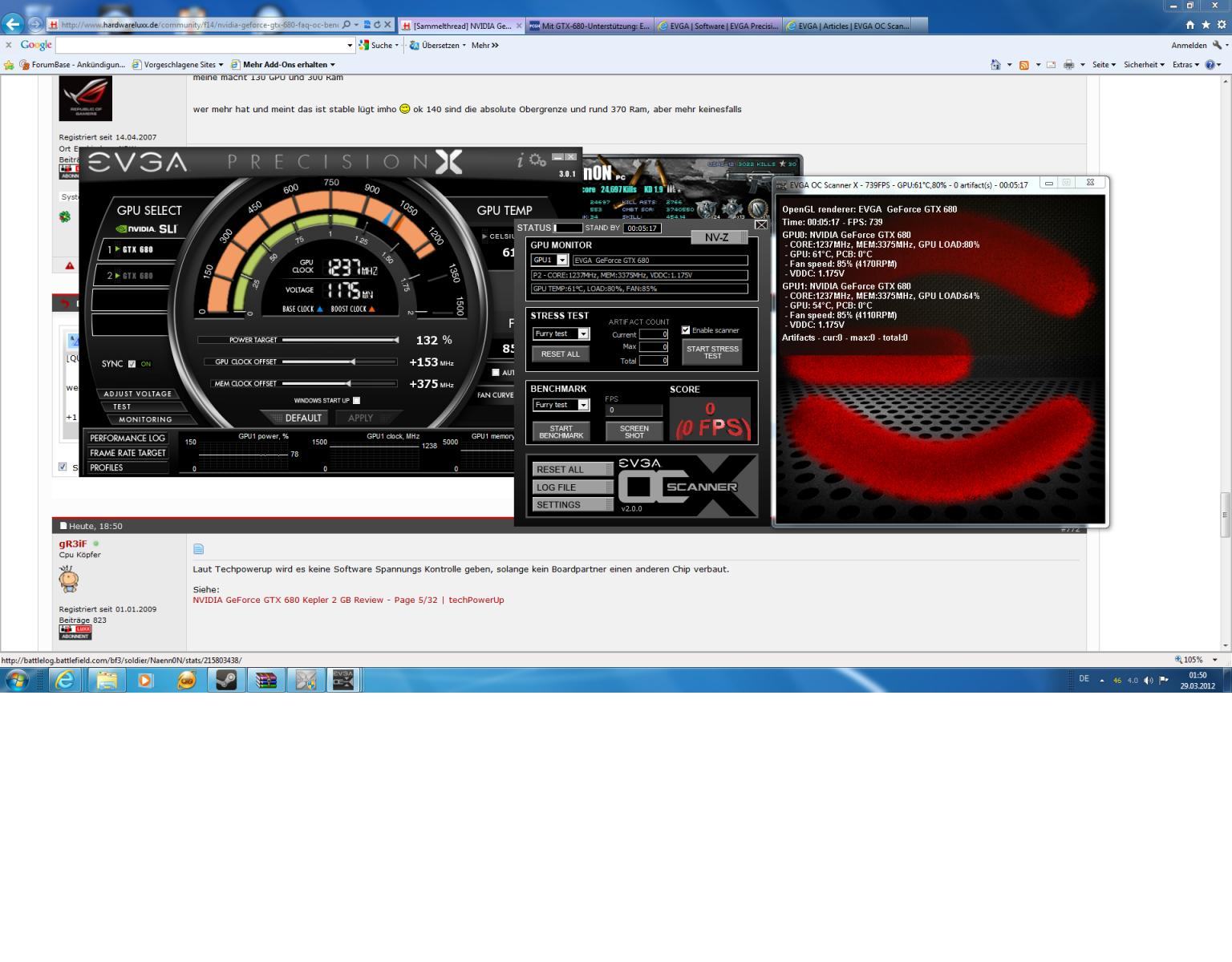The width and height of the screenshot is (1232, 962).
Task: Open Precision X settings gear icon
Action: tap(537, 160)
